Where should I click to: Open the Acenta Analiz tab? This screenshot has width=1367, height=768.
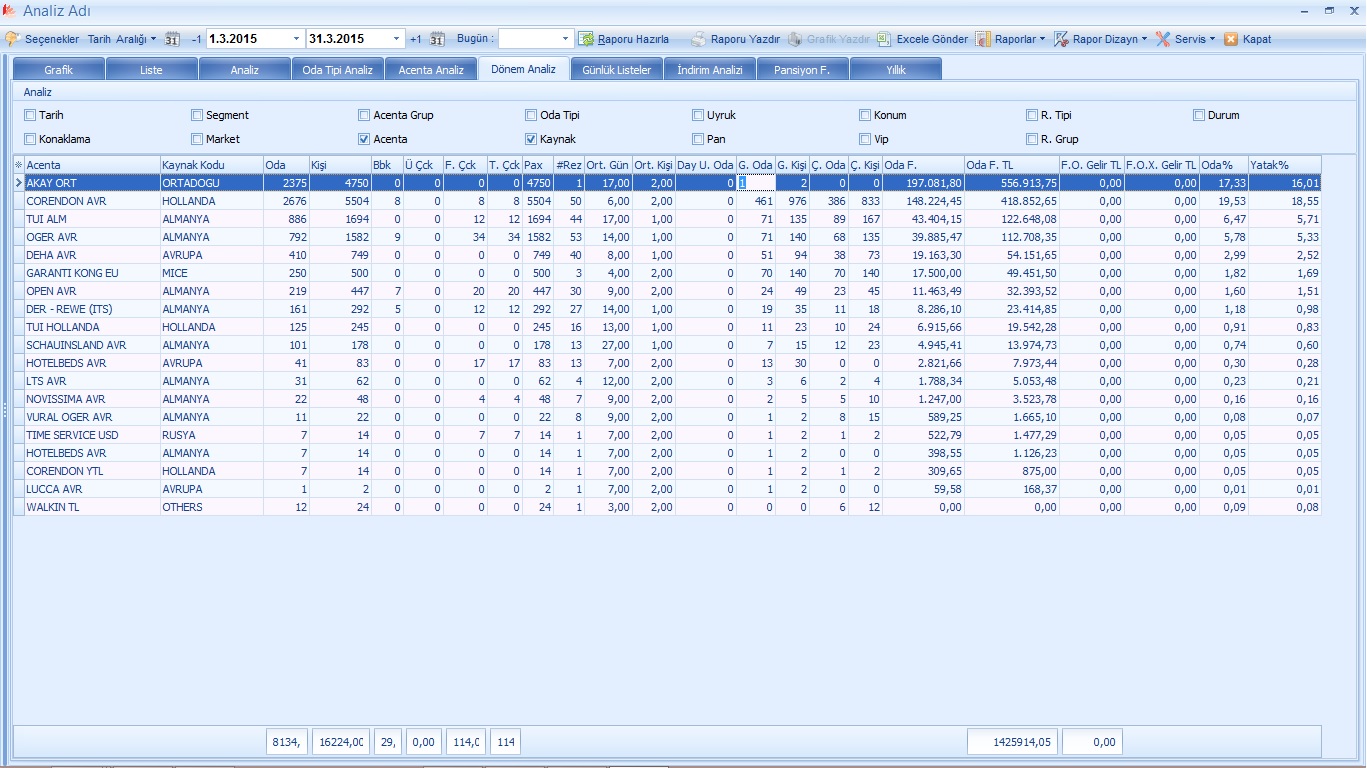[x=430, y=70]
